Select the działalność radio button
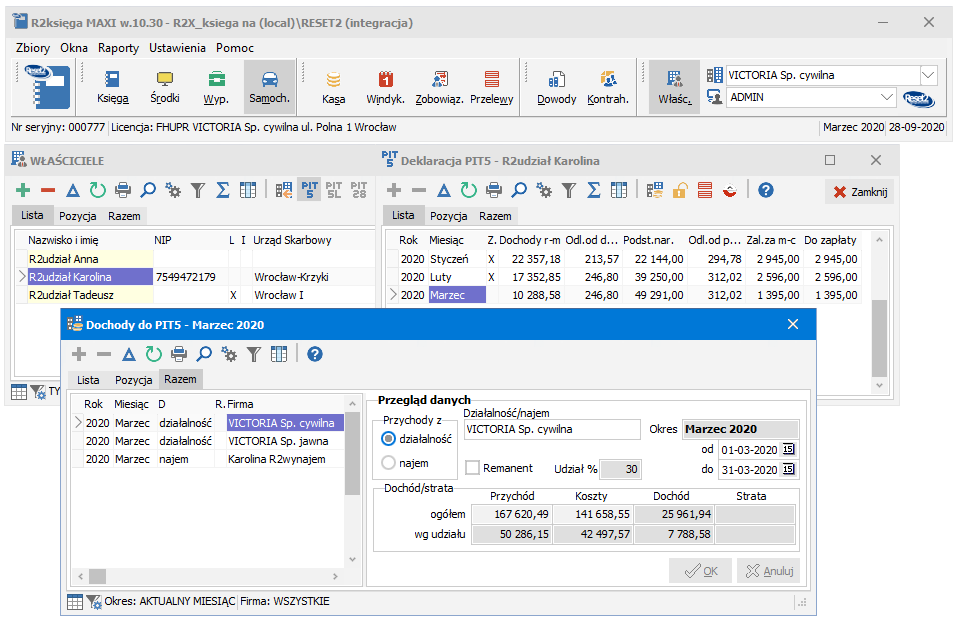This screenshot has width=957, height=620. (388, 439)
